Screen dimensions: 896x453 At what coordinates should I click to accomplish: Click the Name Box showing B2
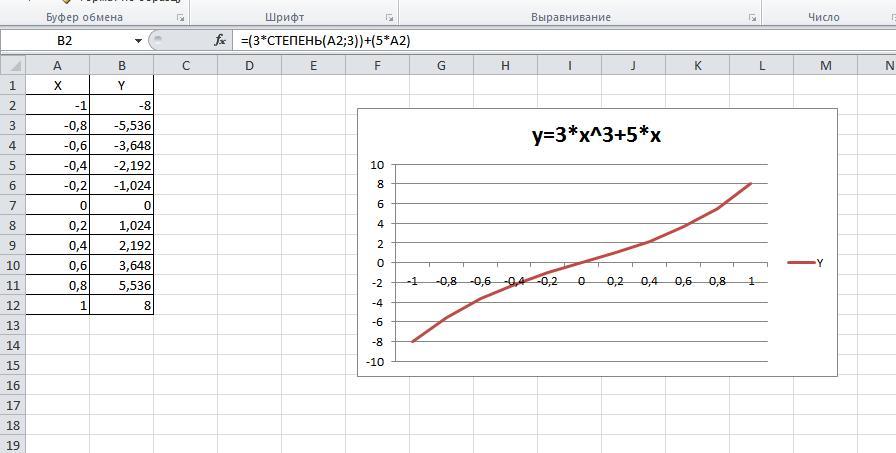pos(66,41)
